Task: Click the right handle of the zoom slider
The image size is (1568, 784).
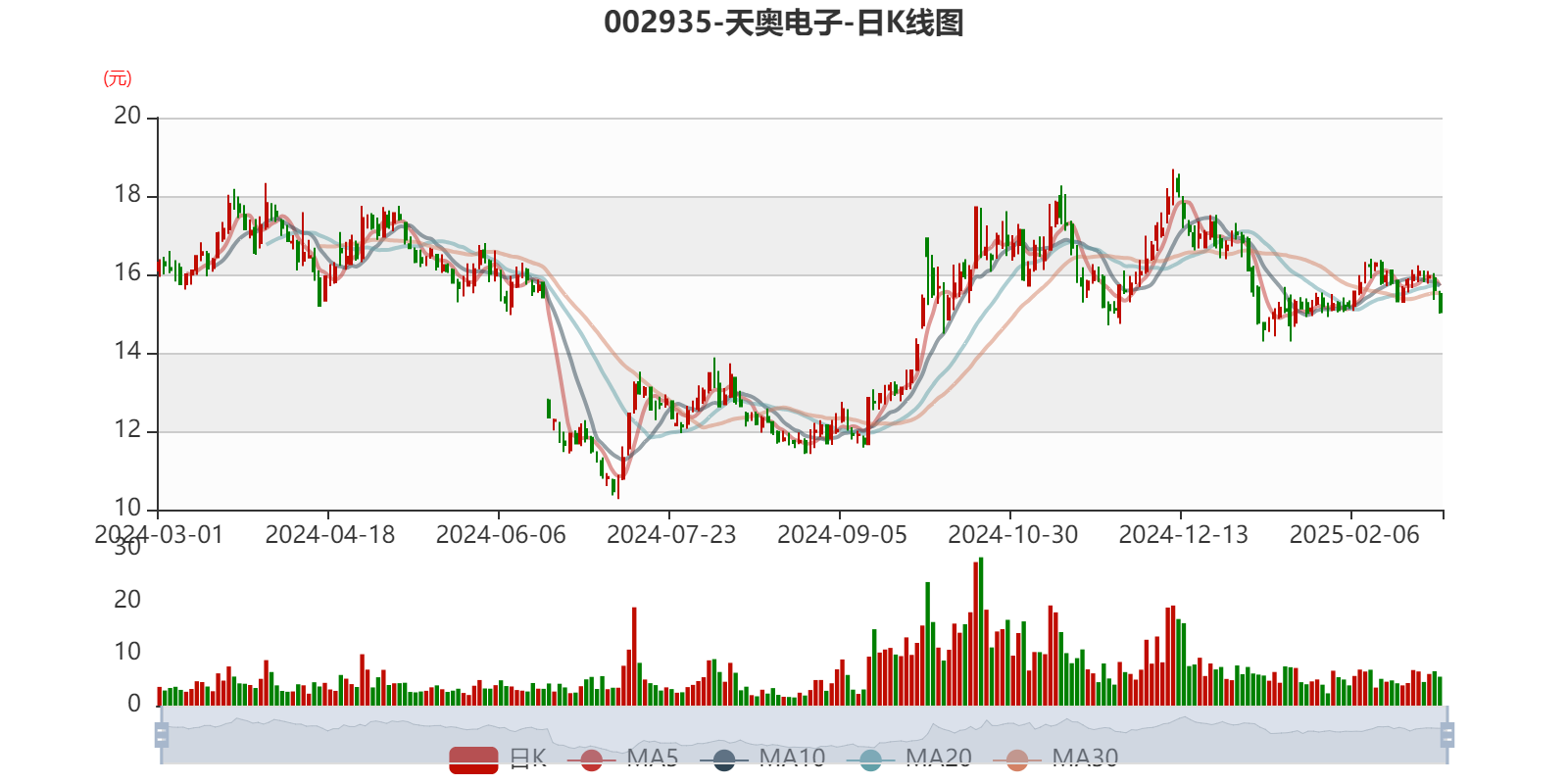Action: coord(1447,734)
